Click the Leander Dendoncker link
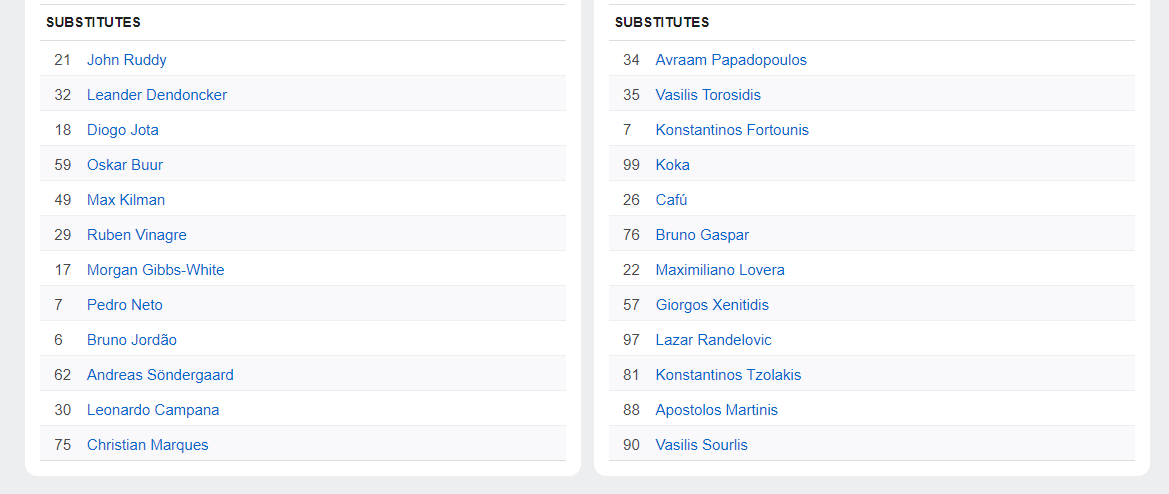 pos(157,95)
